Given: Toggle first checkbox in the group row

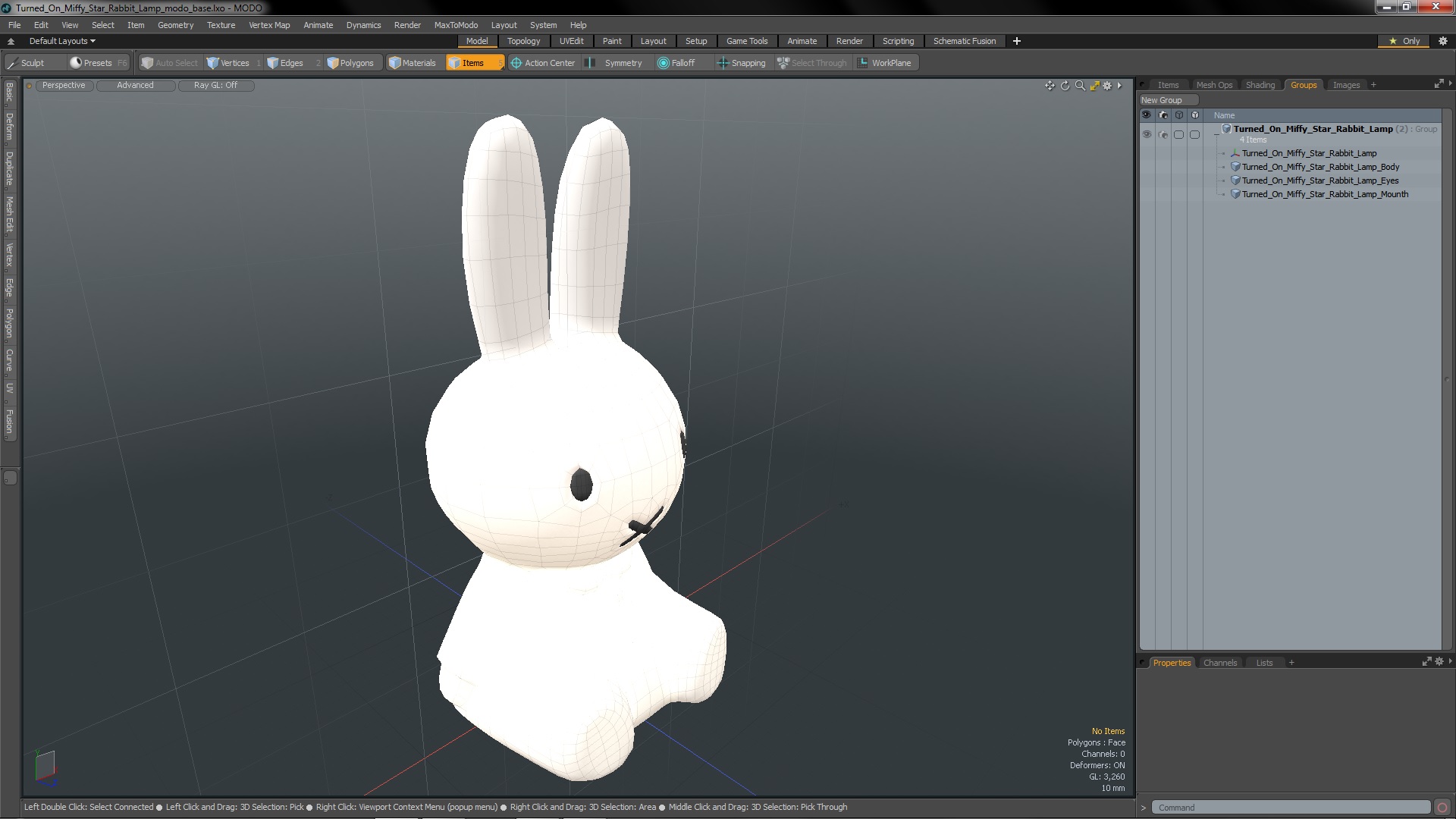Looking at the screenshot, I should 1178,134.
